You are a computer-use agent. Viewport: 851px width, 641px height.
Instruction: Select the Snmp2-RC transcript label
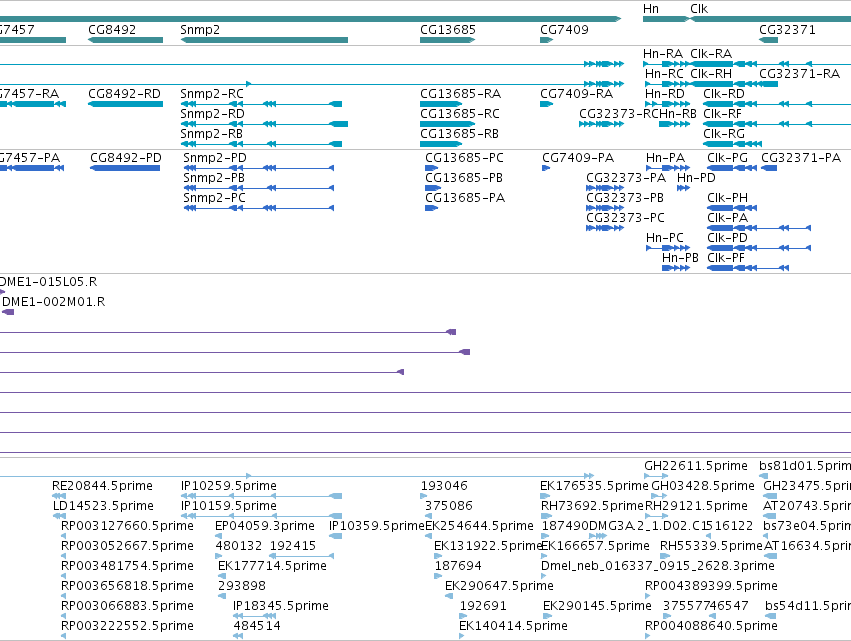212,93
